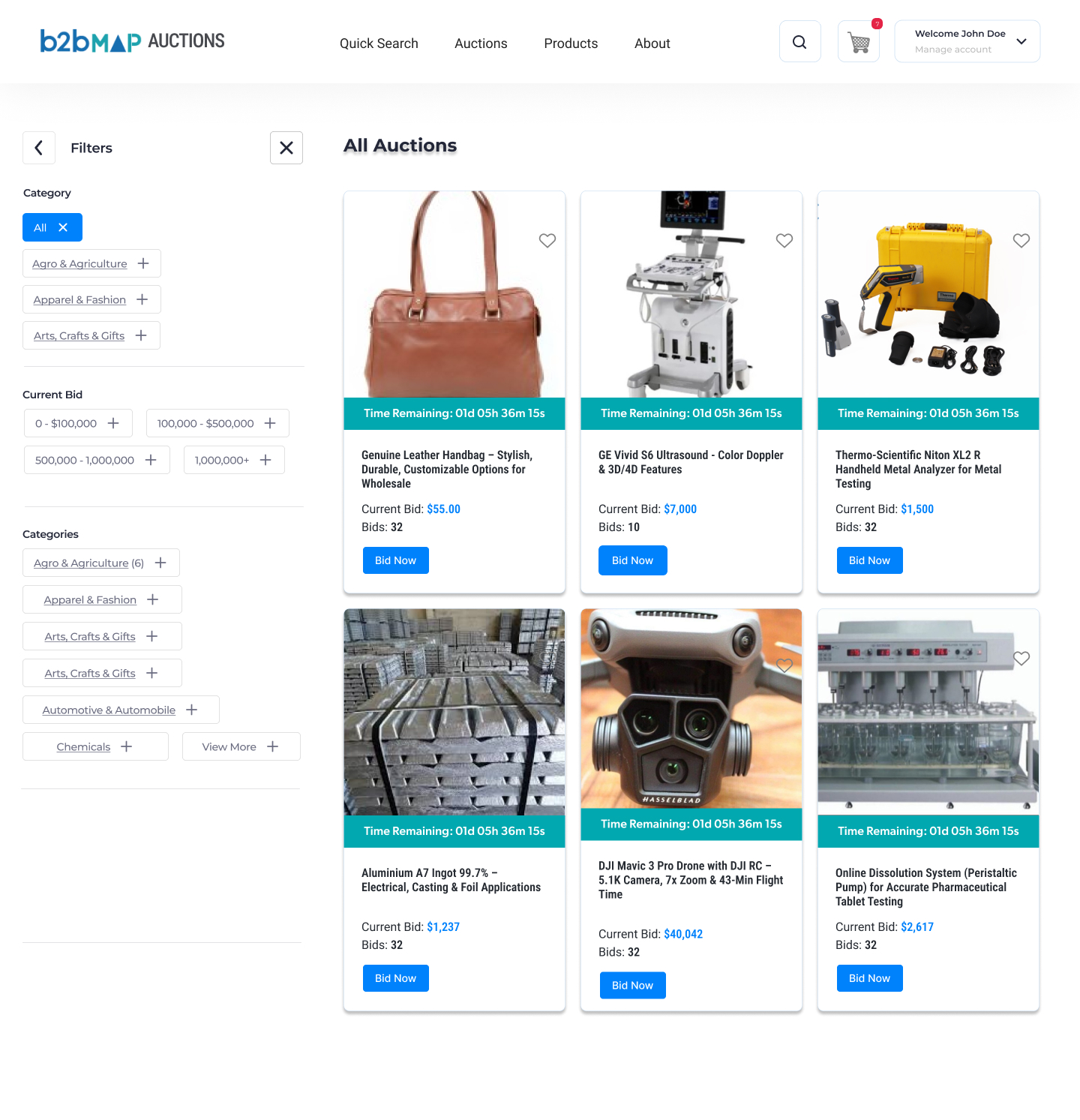Viewport: 1080px width, 1120px height.
Task: Go to the Products menu
Action: [x=571, y=44]
